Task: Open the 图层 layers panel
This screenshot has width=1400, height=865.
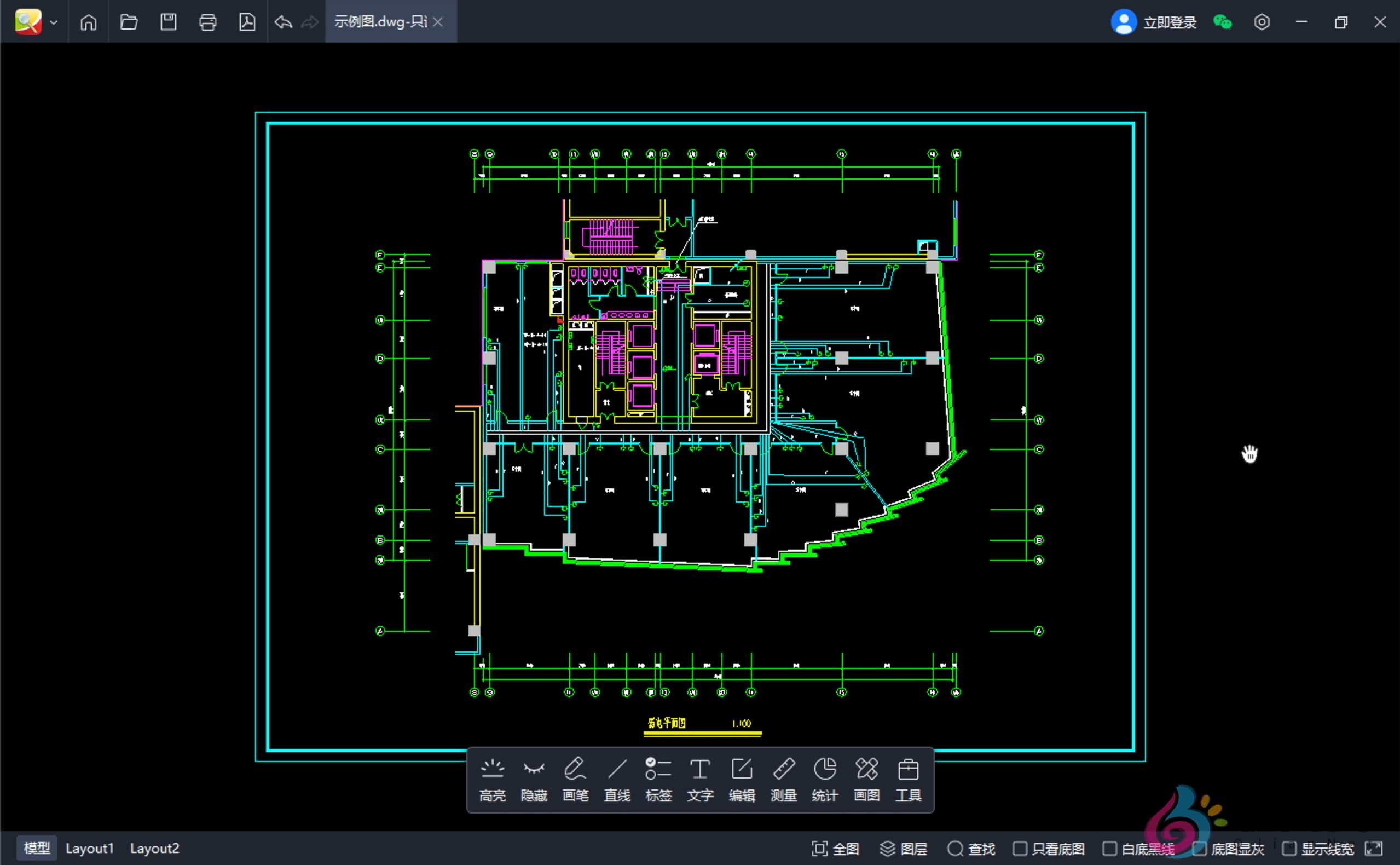Action: 904,848
